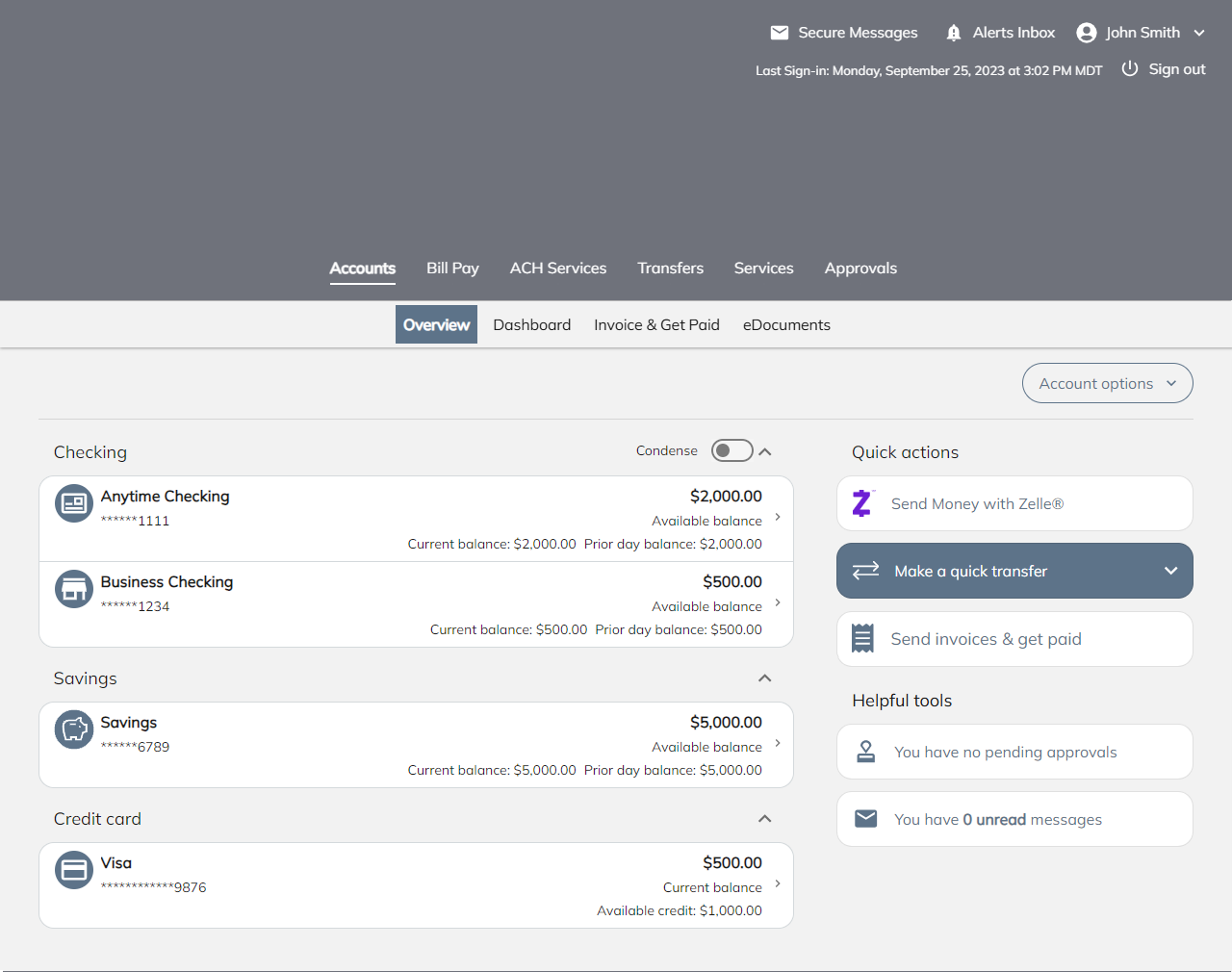Open the Secure Messages link
This screenshot has width=1232, height=972.
coord(858,33)
